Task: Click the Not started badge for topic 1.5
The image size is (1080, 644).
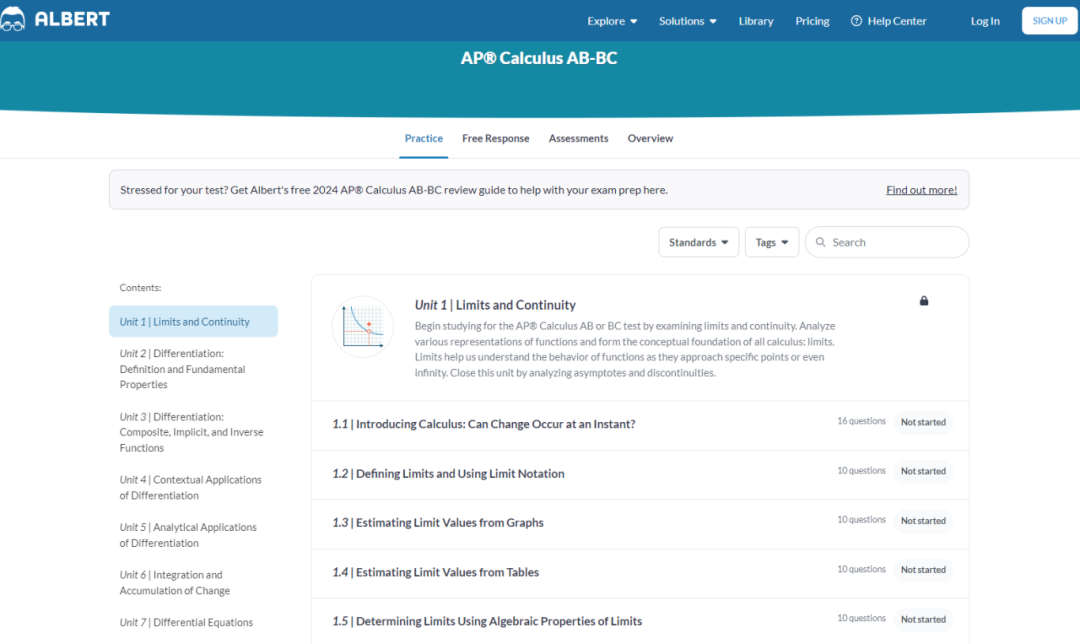Action: [x=923, y=619]
